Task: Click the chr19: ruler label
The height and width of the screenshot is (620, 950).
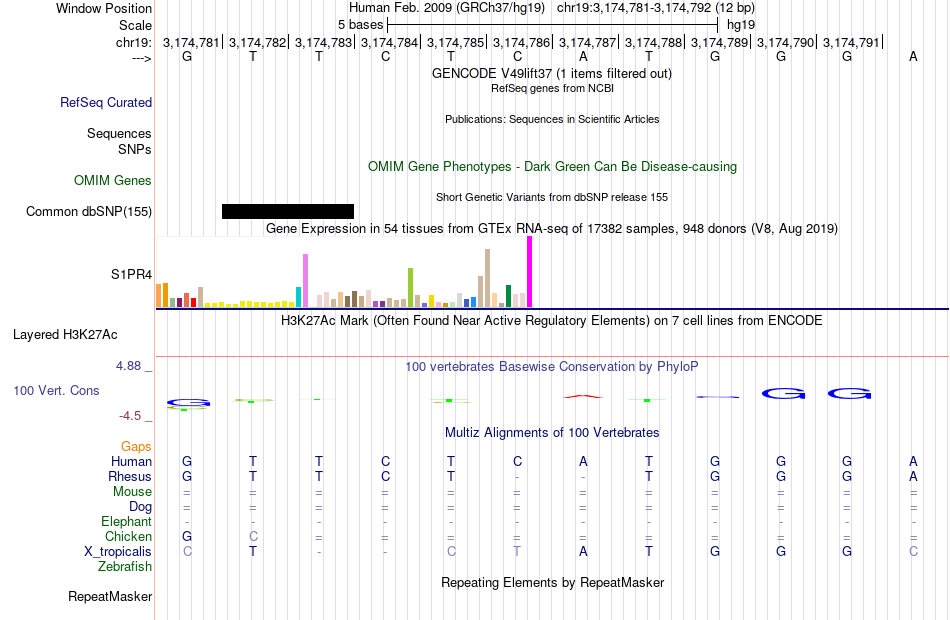Action: pos(134,42)
